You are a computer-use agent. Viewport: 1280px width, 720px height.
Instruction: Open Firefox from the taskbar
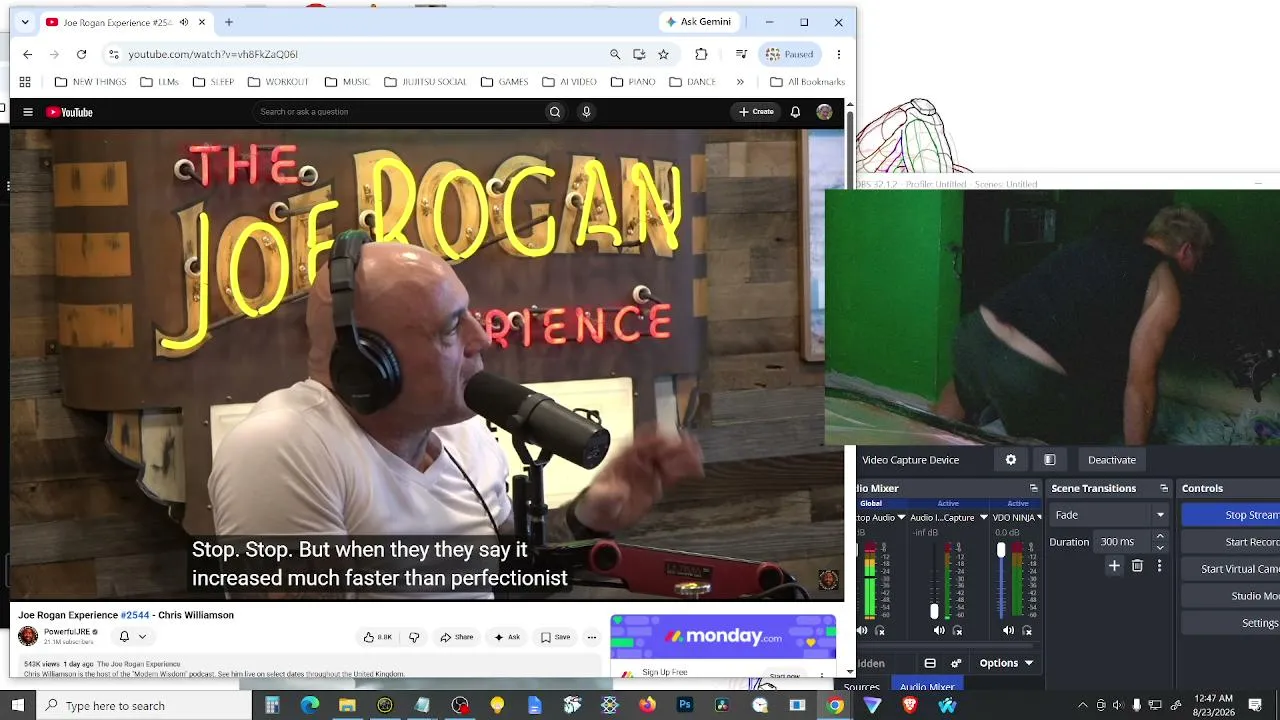click(647, 706)
